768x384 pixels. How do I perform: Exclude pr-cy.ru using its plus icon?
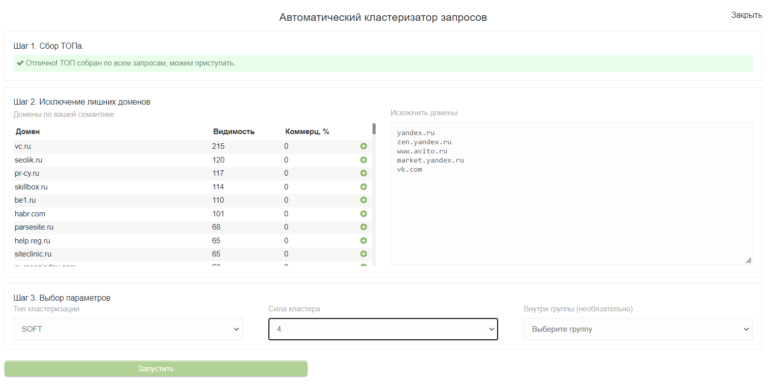pos(363,173)
